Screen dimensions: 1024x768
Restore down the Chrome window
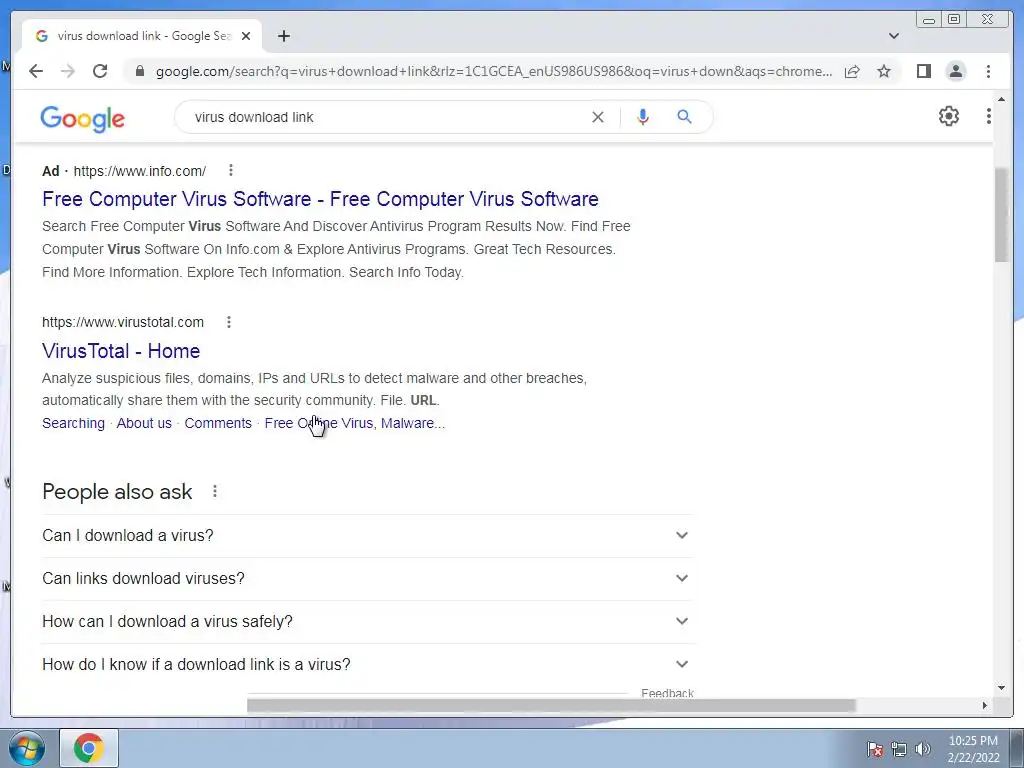[x=954, y=20]
